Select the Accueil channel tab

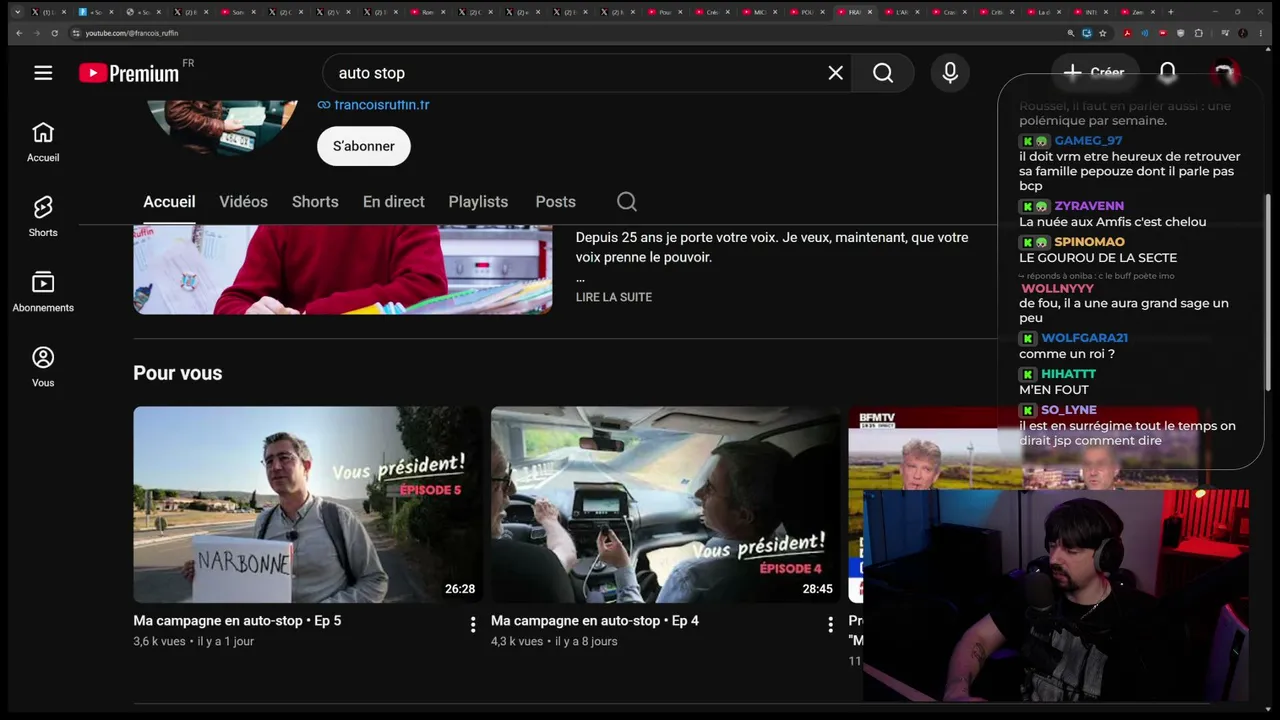(x=169, y=202)
